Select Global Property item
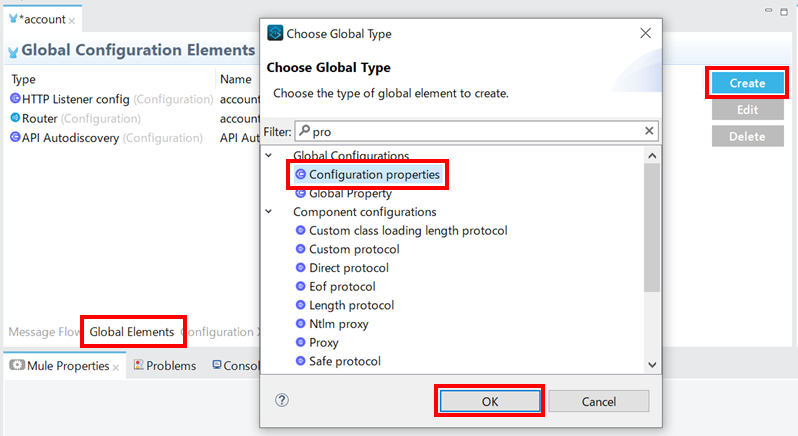Viewport: 798px width, 436px height. (x=350, y=194)
